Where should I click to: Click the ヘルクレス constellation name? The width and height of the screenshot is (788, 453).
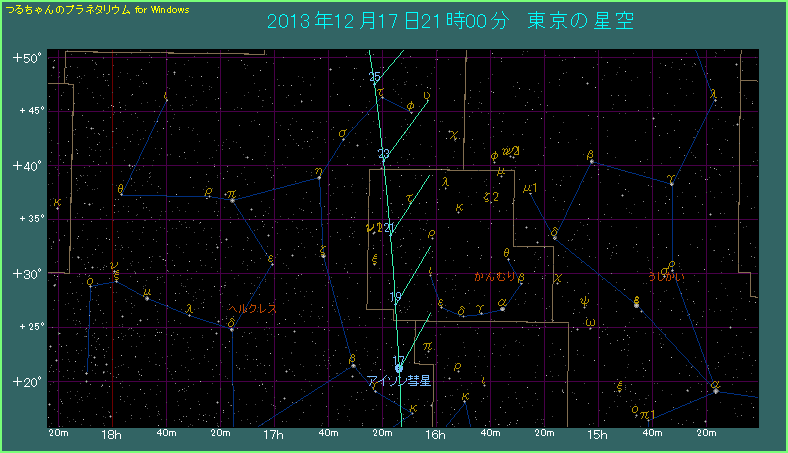tap(252, 309)
